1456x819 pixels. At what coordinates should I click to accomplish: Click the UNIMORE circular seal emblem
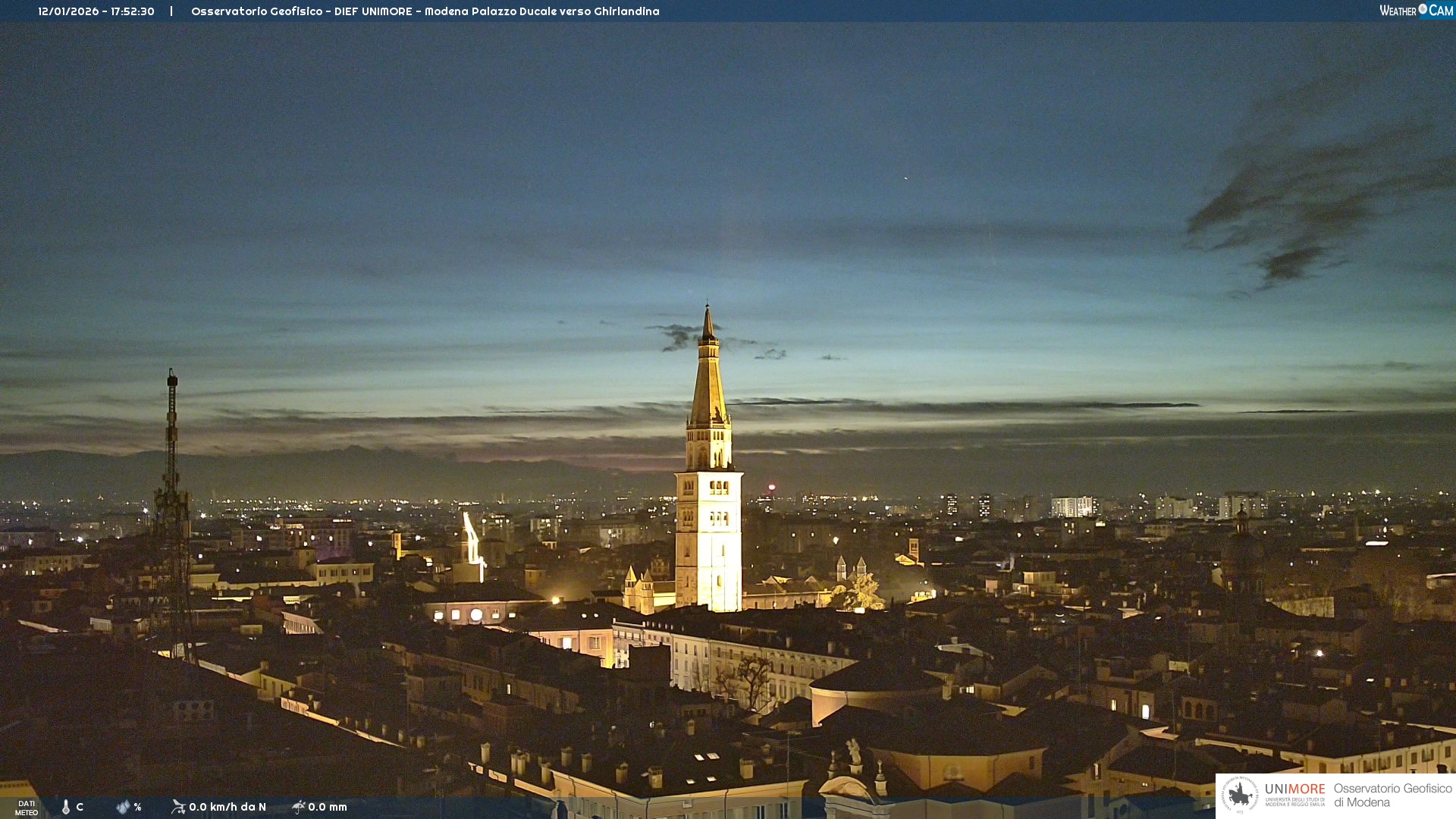pyautogui.click(x=1240, y=795)
